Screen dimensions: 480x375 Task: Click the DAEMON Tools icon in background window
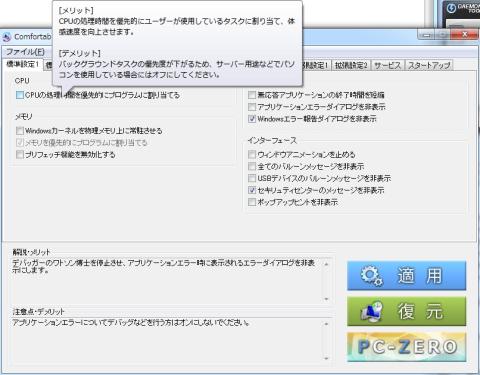click(451, 8)
